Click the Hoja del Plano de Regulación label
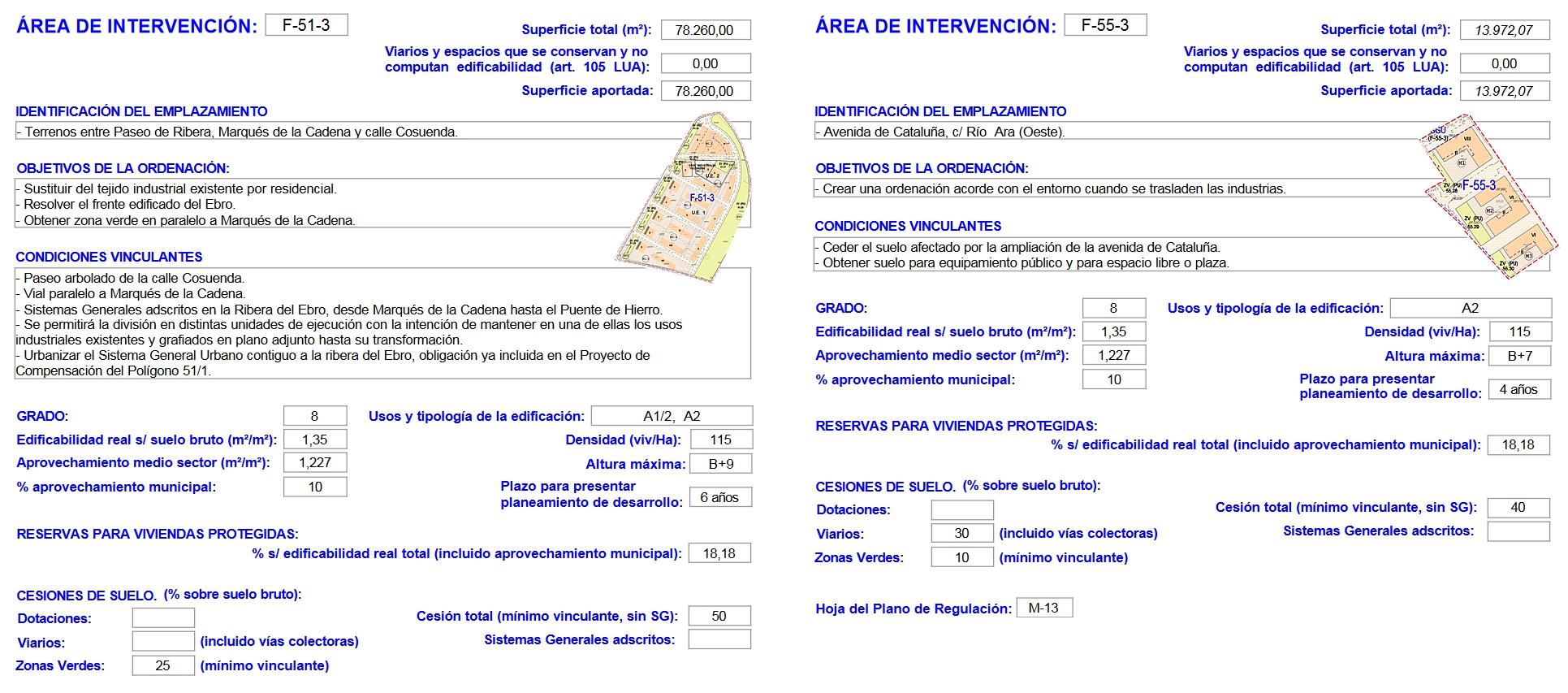Image resolution: width=1568 pixels, height=693 pixels. 914,609
